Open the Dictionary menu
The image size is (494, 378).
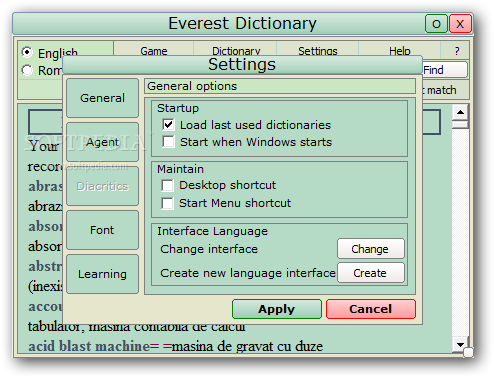236,51
